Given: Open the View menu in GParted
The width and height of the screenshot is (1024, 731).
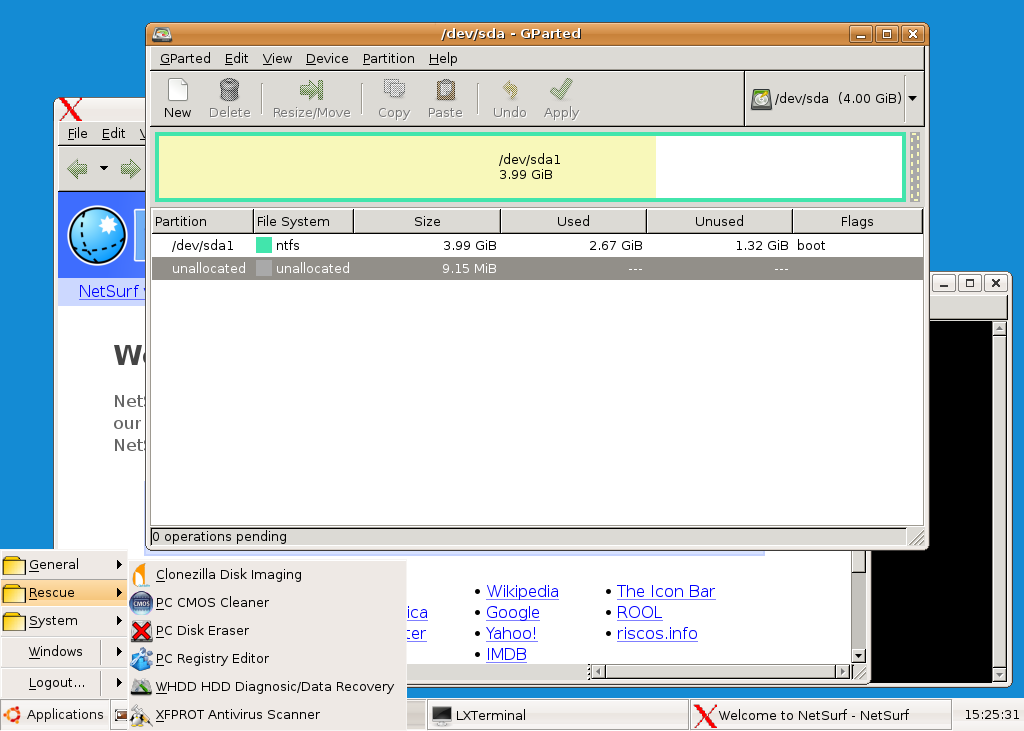Looking at the screenshot, I should pos(278,59).
